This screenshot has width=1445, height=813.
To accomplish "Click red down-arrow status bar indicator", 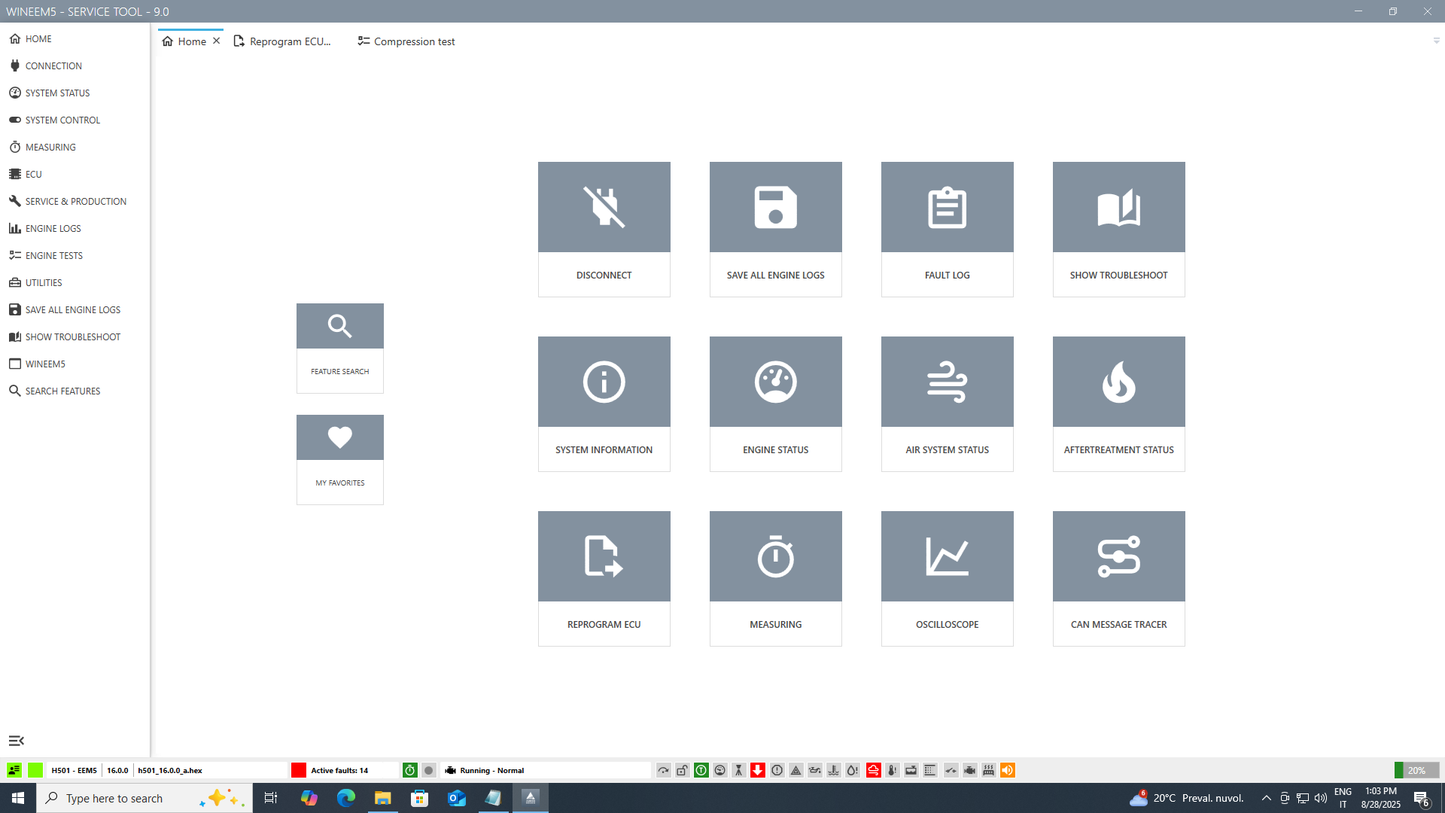I will tap(758, 770).
